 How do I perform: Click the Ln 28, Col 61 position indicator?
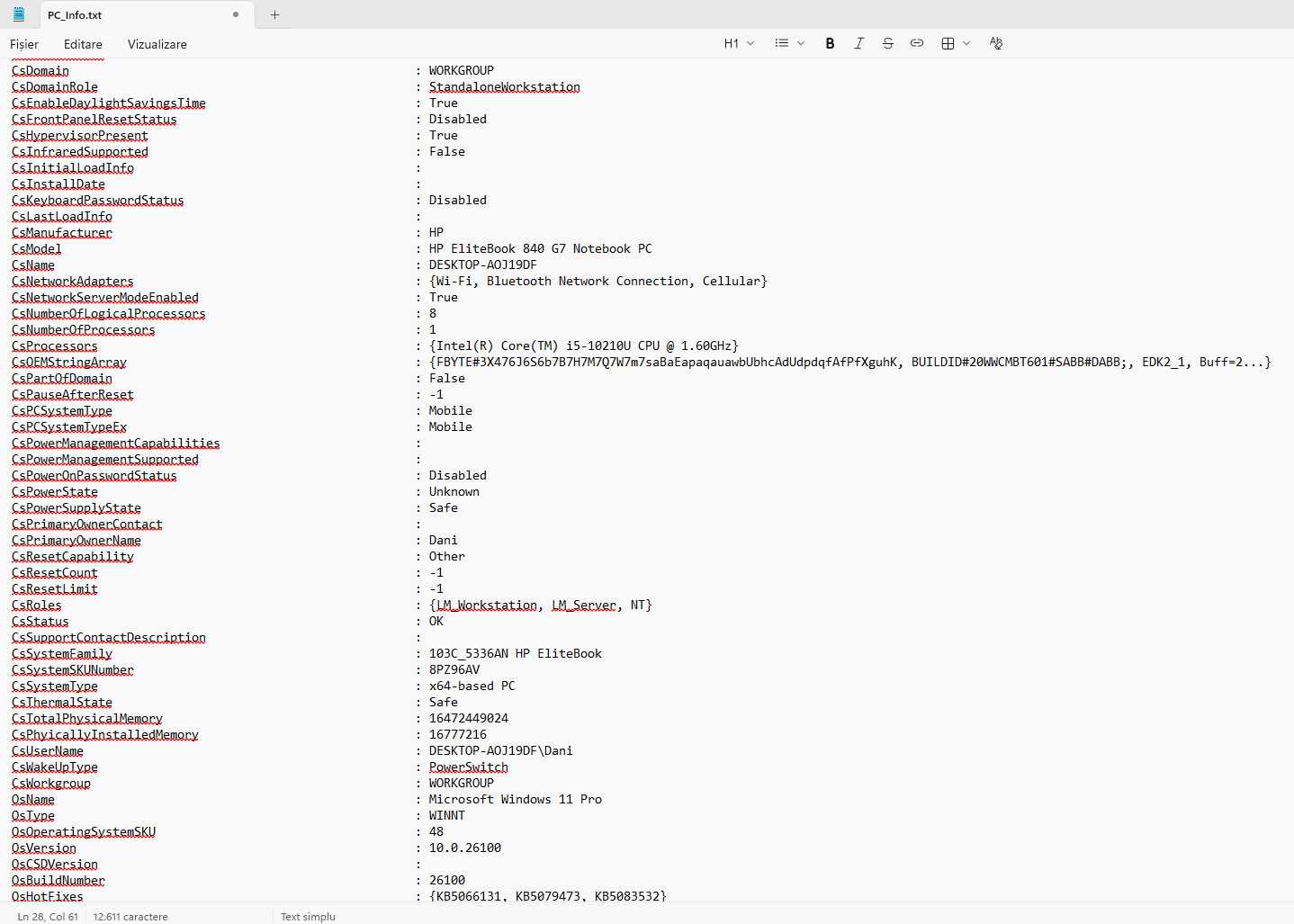coord(48,917)
